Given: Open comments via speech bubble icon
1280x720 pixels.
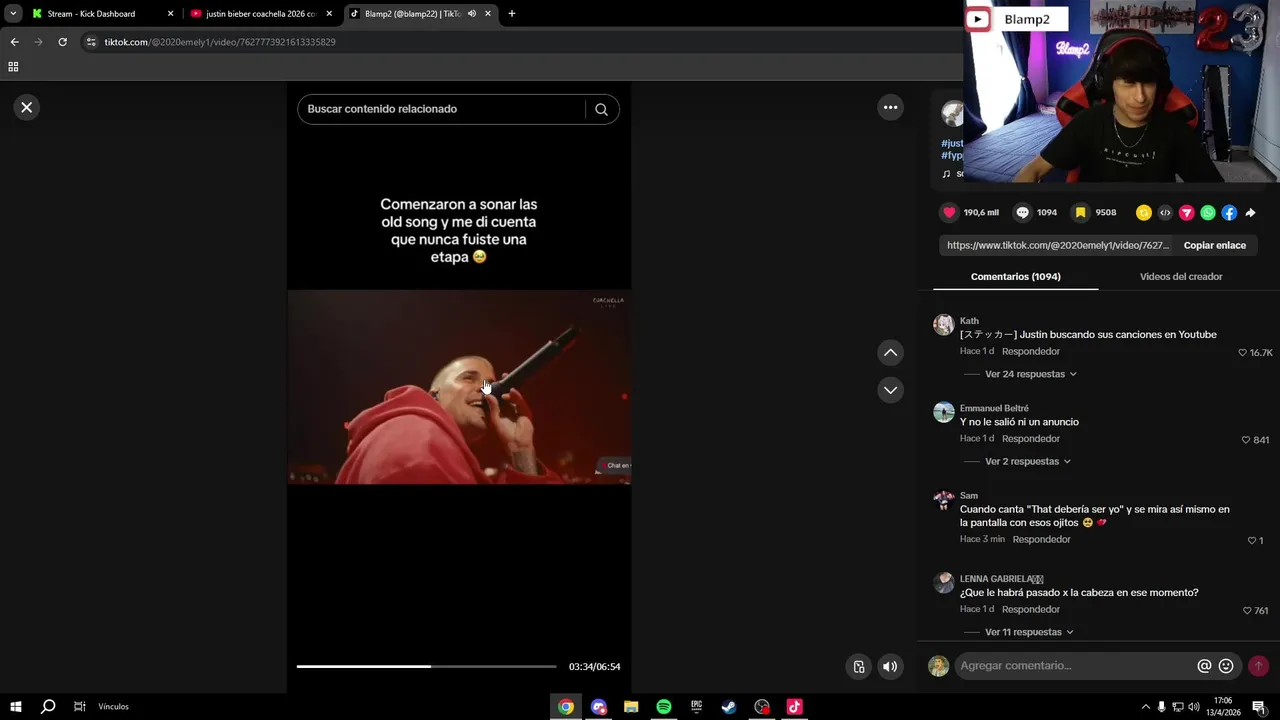Looking at the screenshot, I should coord(1022,212).
